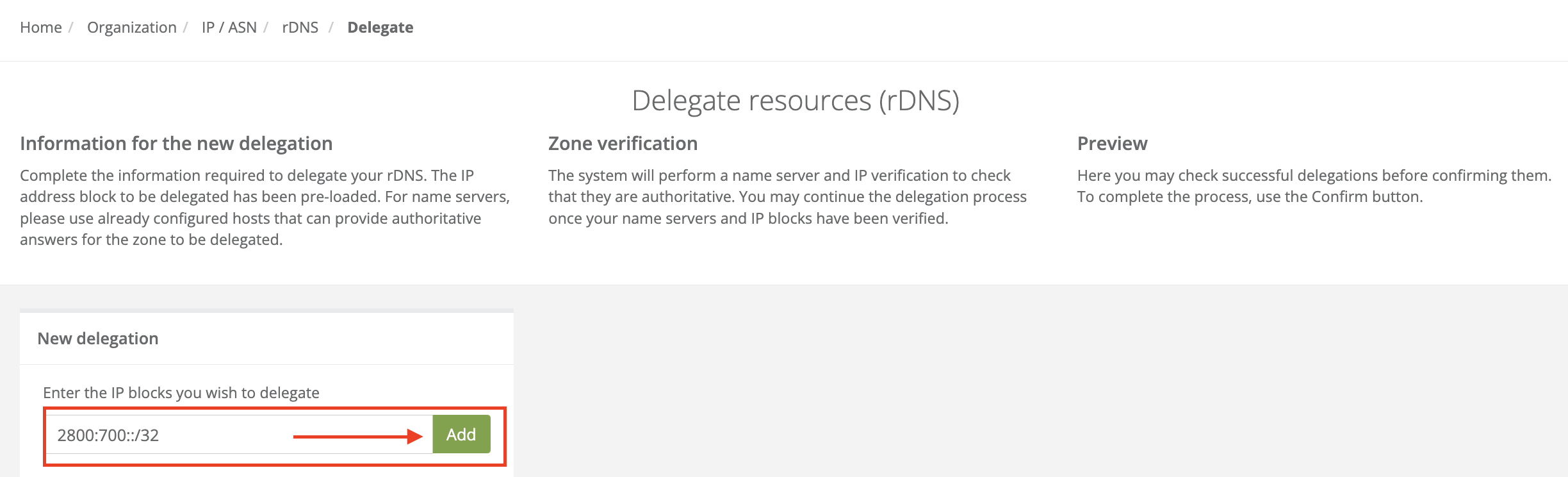
Task: Navigate to the IP / ASN breadcrumb
Action: coord(229,28)
